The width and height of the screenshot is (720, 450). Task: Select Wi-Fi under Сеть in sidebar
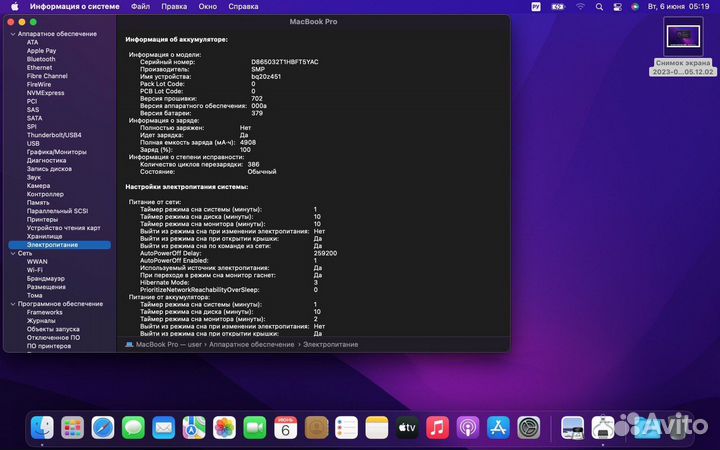click(x=34, y=270)
